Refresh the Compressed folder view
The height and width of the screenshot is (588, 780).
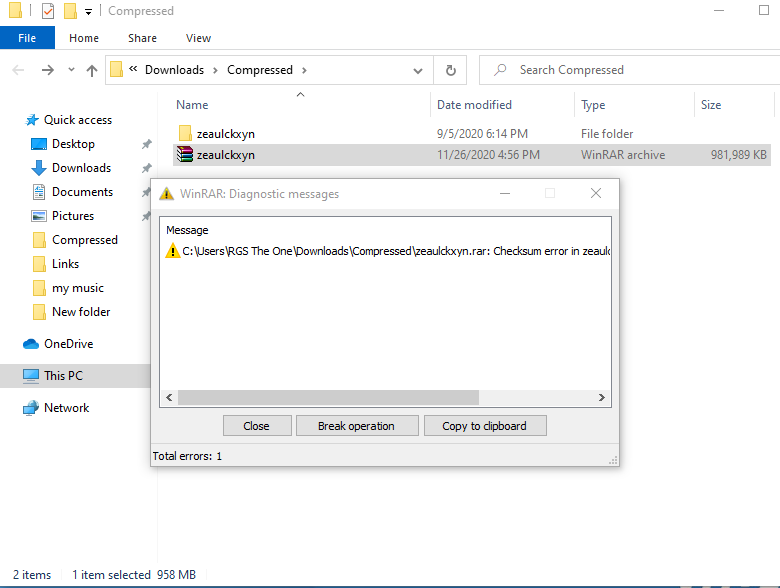tap(450, 70)
